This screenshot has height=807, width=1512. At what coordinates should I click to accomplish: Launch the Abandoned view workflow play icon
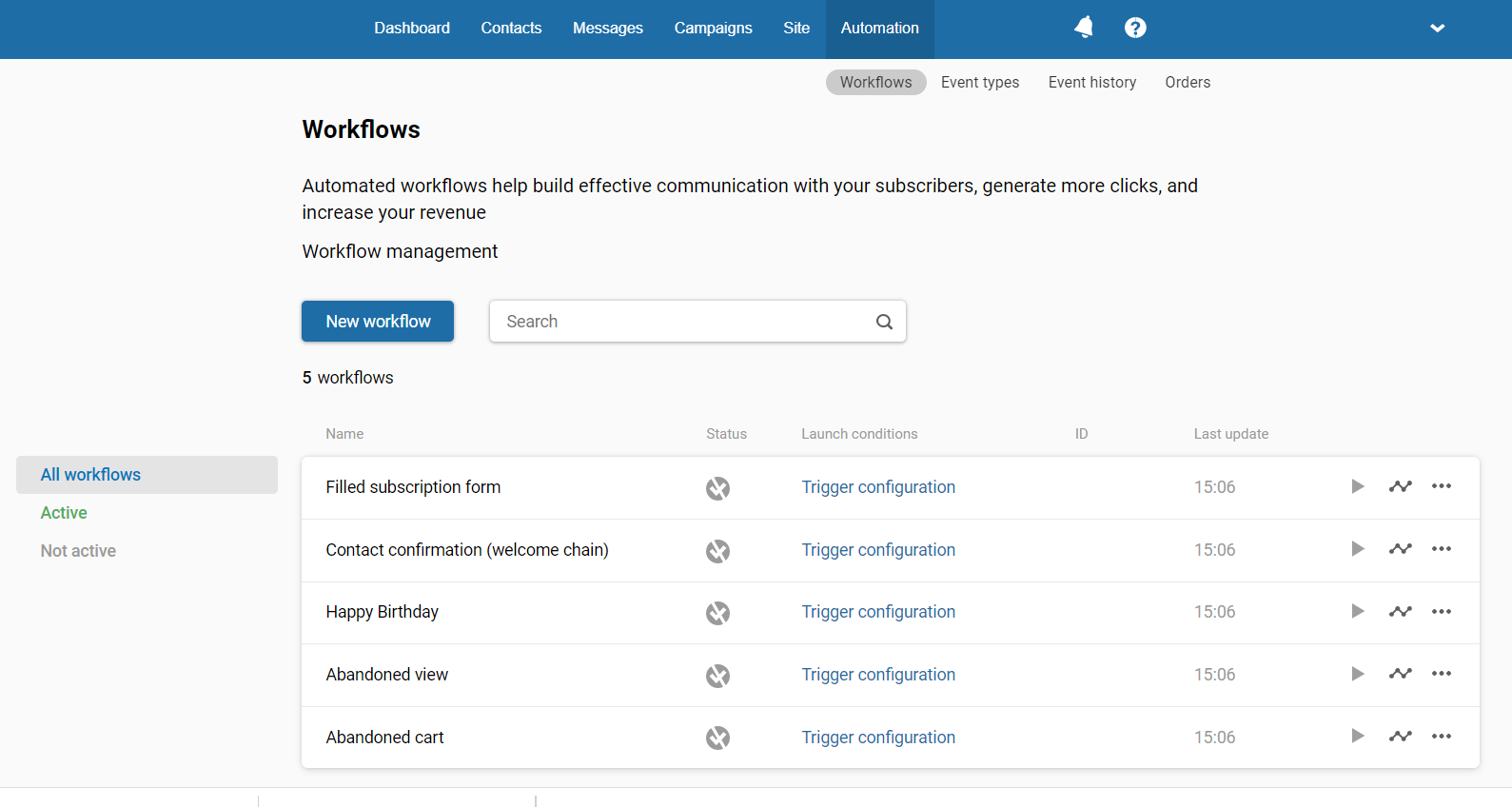coord(1358,674)
